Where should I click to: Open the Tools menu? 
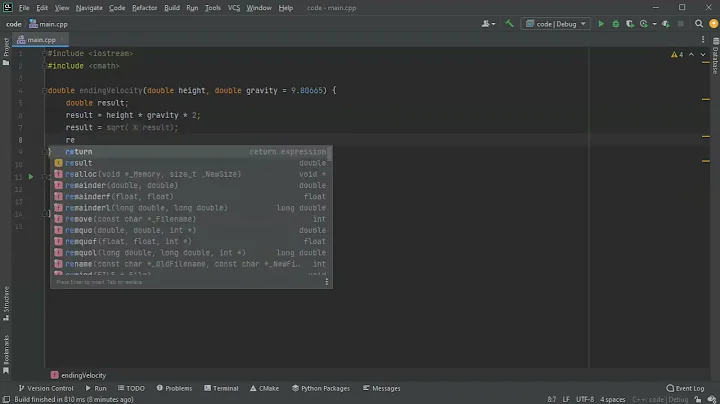[x=213, y=8]
